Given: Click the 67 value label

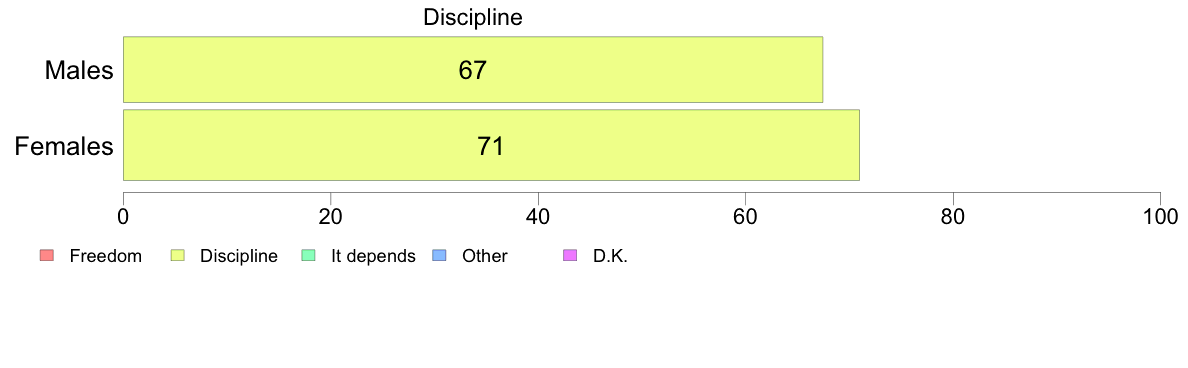Looking at the screenshot, I should 473,70.
